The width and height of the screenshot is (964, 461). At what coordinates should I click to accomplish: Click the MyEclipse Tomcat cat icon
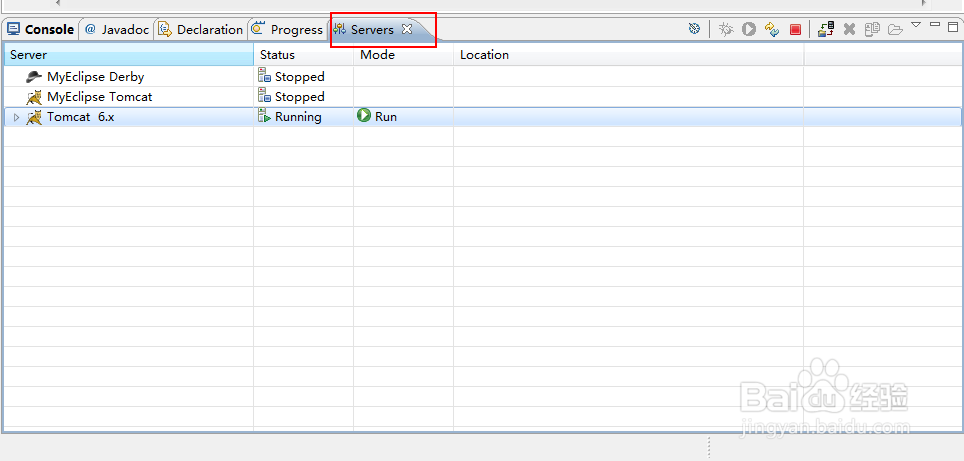pos(34,97)
